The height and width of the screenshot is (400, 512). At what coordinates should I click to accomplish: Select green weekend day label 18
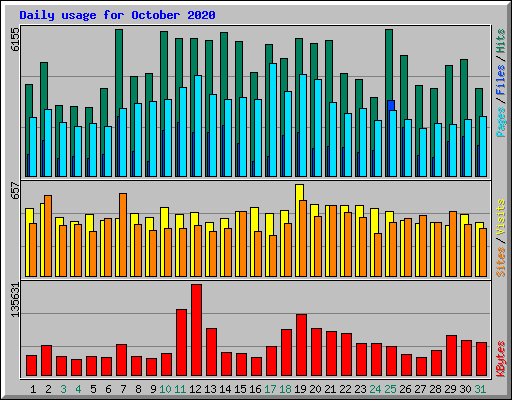pyautogui.click(x=285, y=389)
